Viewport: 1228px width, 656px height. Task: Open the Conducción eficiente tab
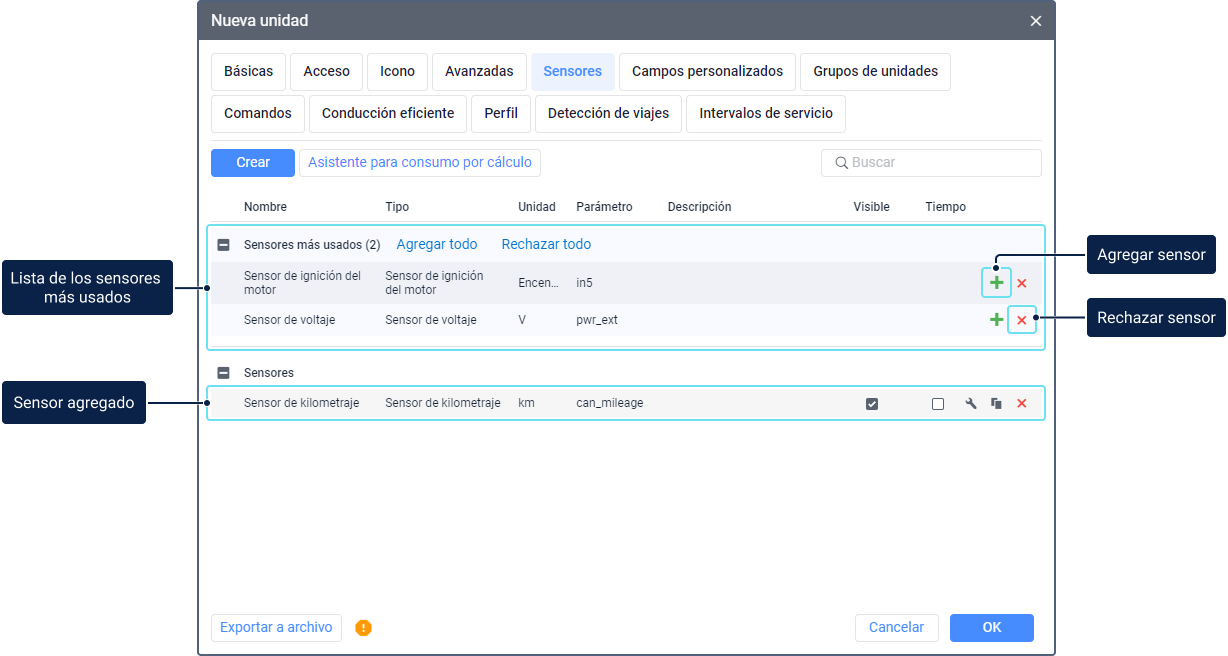pyautogui.click(x=388, y=114)
